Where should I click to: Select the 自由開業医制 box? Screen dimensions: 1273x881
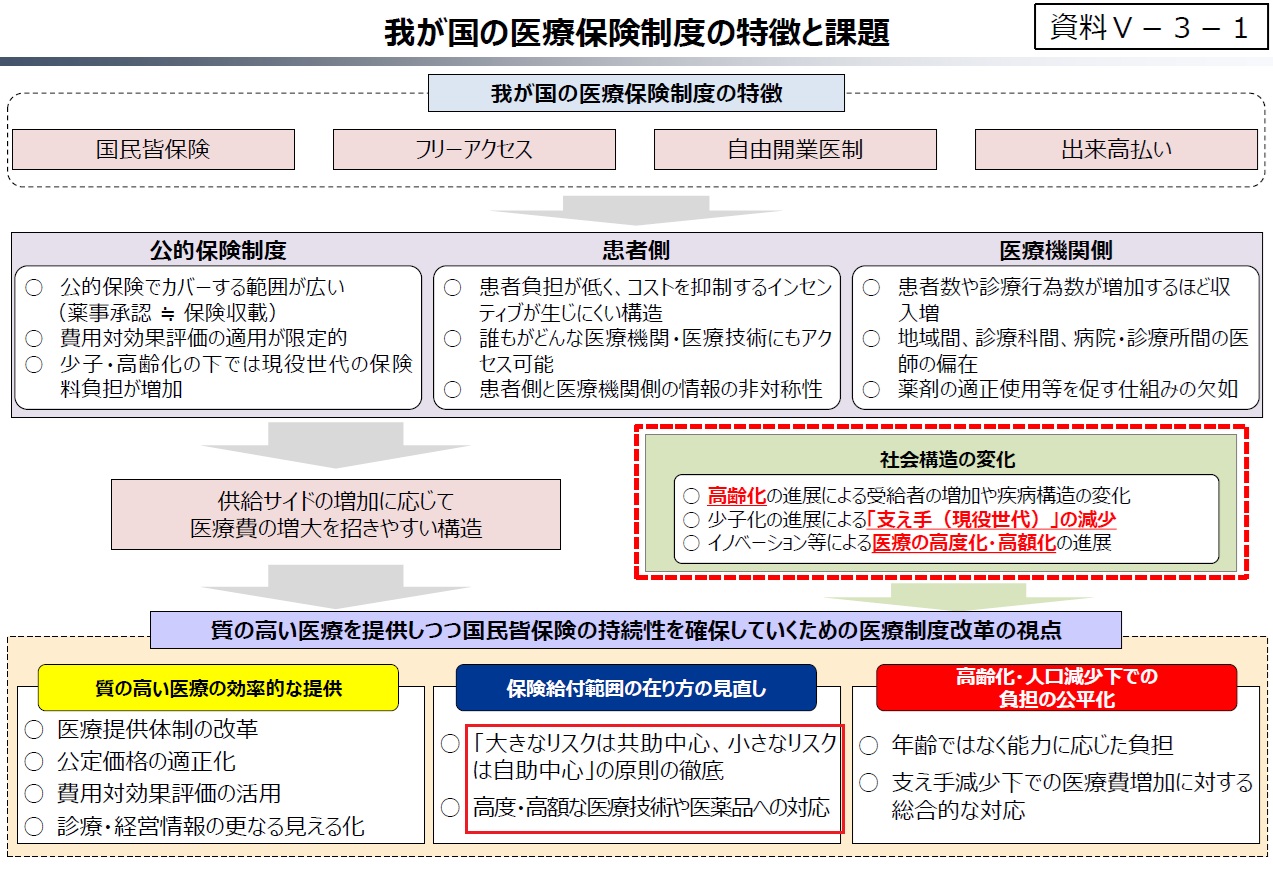click(x=795, y=149)
